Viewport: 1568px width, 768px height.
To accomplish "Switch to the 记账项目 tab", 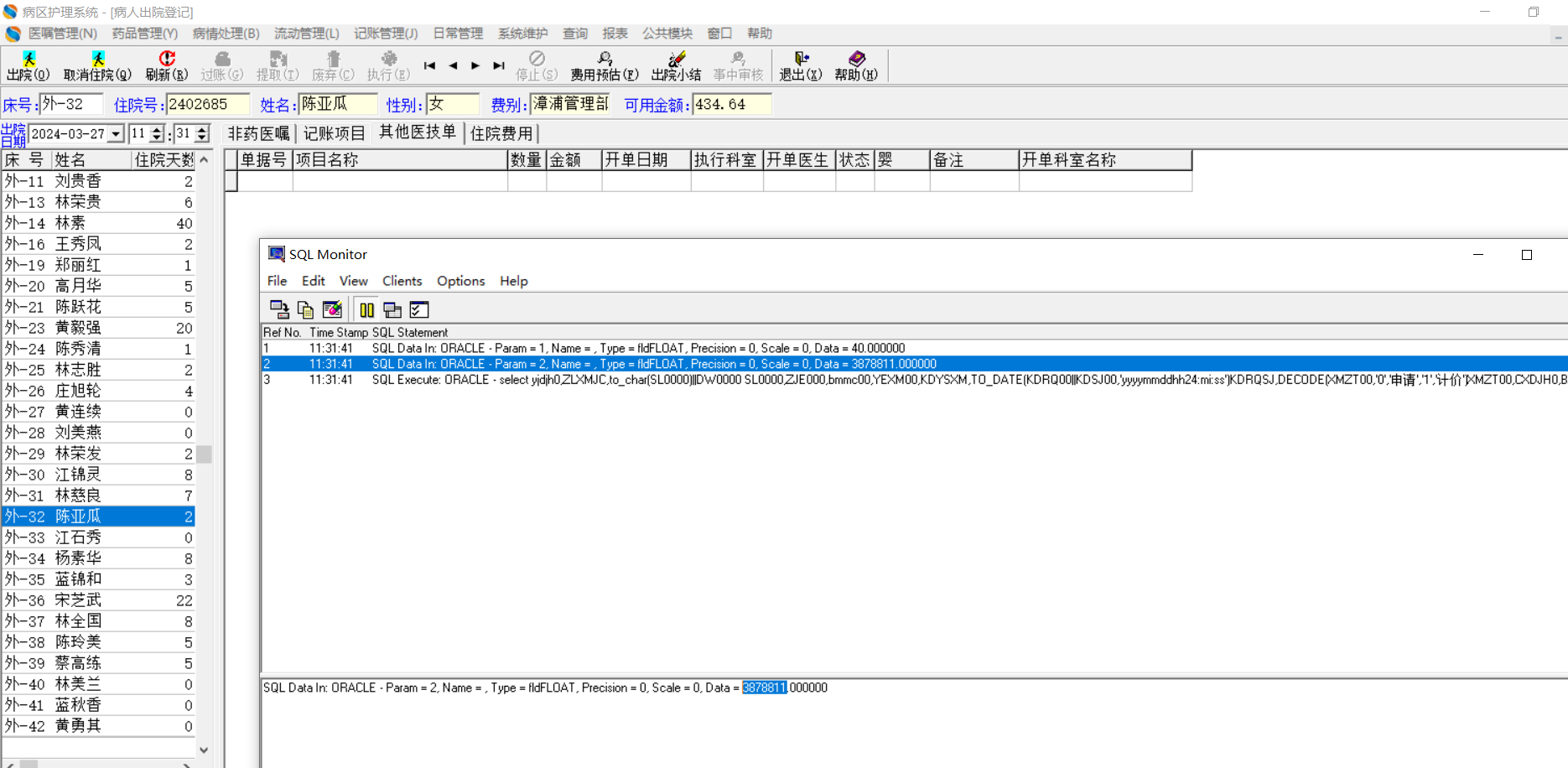I will (335, 134).
